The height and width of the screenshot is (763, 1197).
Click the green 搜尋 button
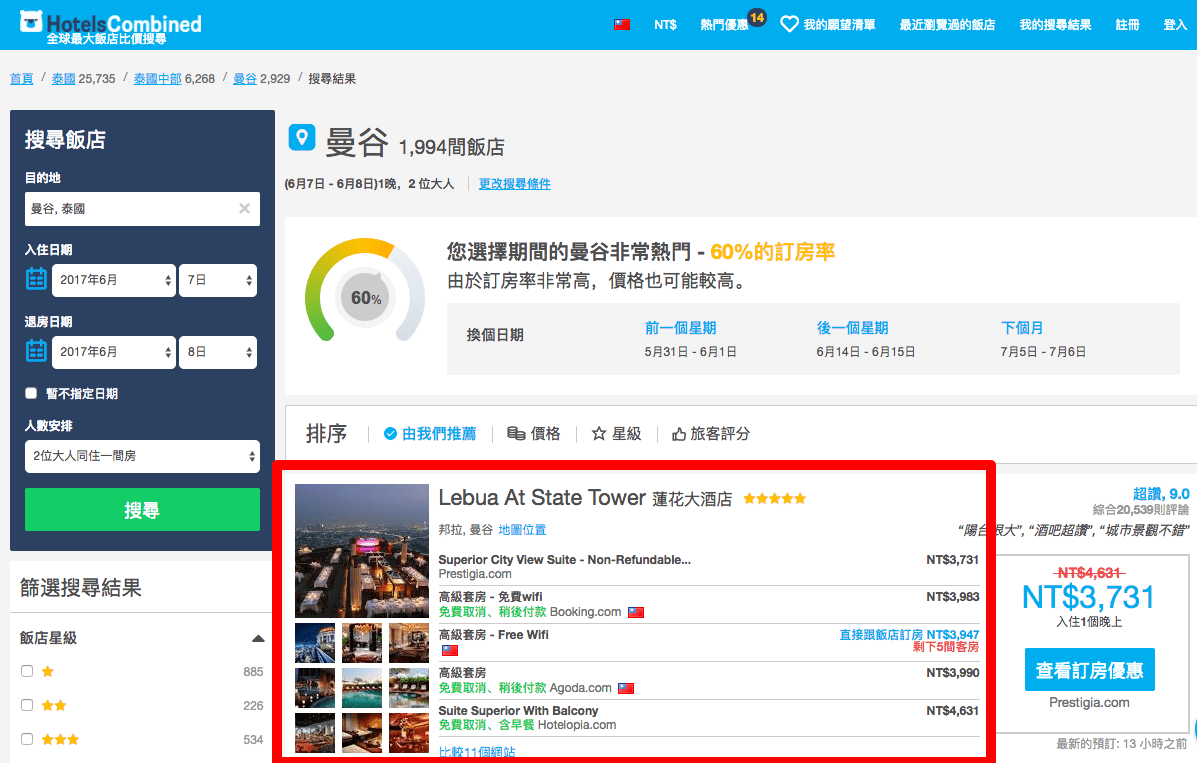pyautogui.click(x=142, y=509)
